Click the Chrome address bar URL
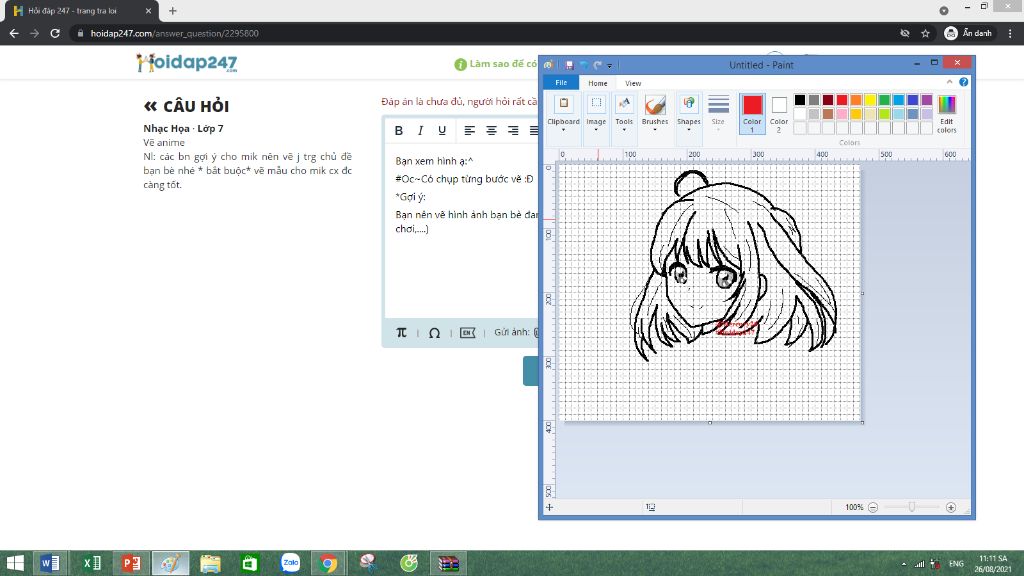1024x576 pixels. tap(174, 33)
